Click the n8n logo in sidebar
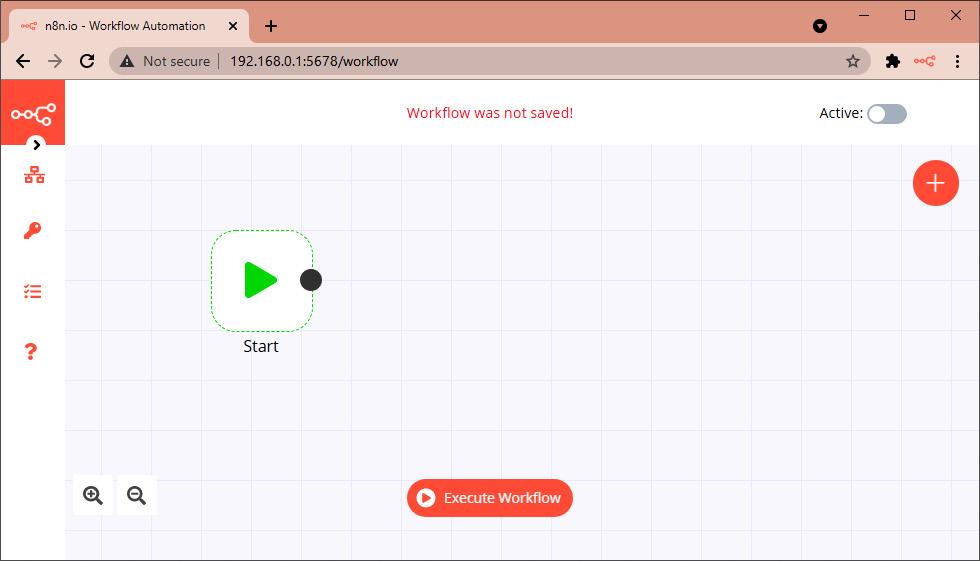The width and height of the screenshot is (980, 561). pos(33,114)
